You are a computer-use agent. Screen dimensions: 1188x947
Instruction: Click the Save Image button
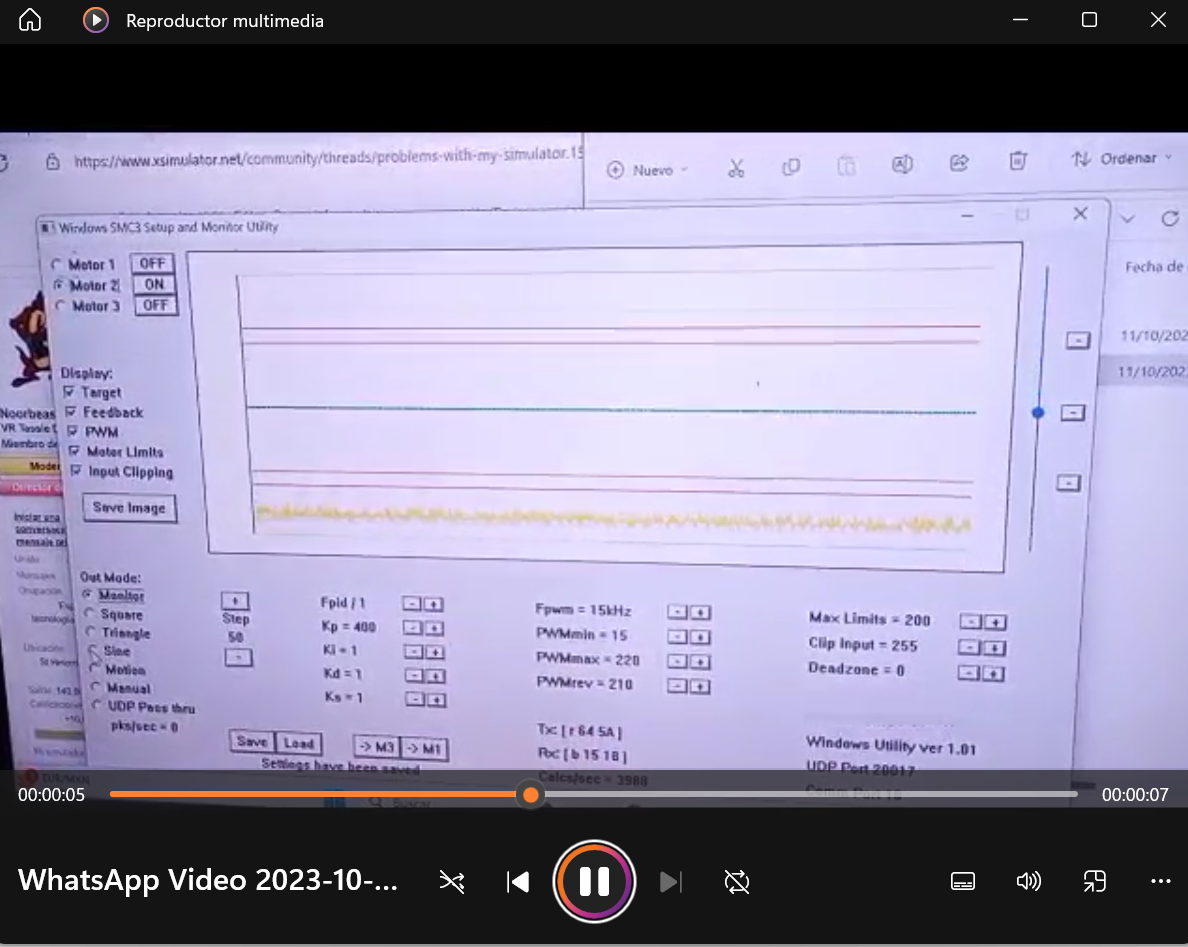point(130,508)
